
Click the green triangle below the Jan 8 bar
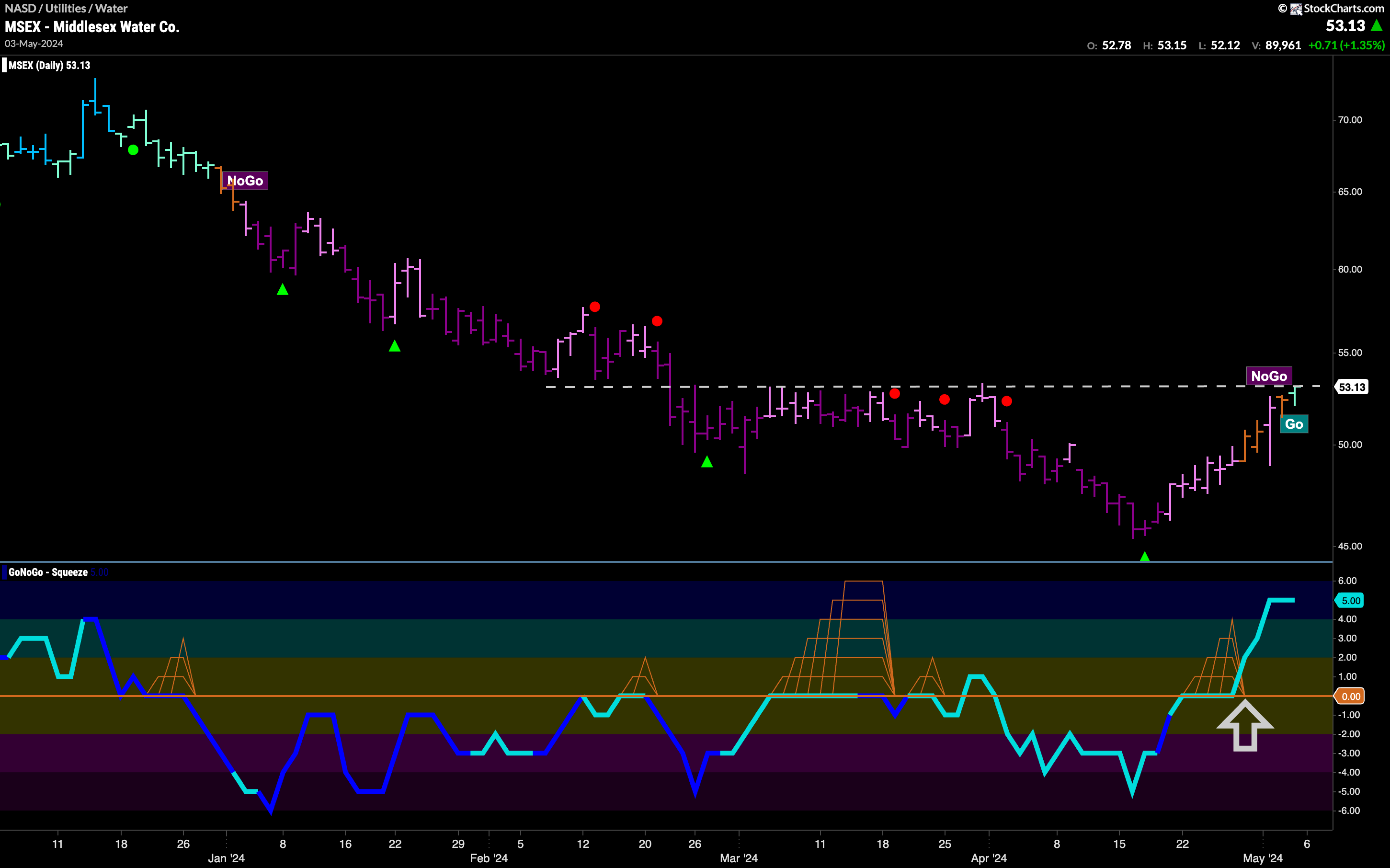(x=283, y=290)
